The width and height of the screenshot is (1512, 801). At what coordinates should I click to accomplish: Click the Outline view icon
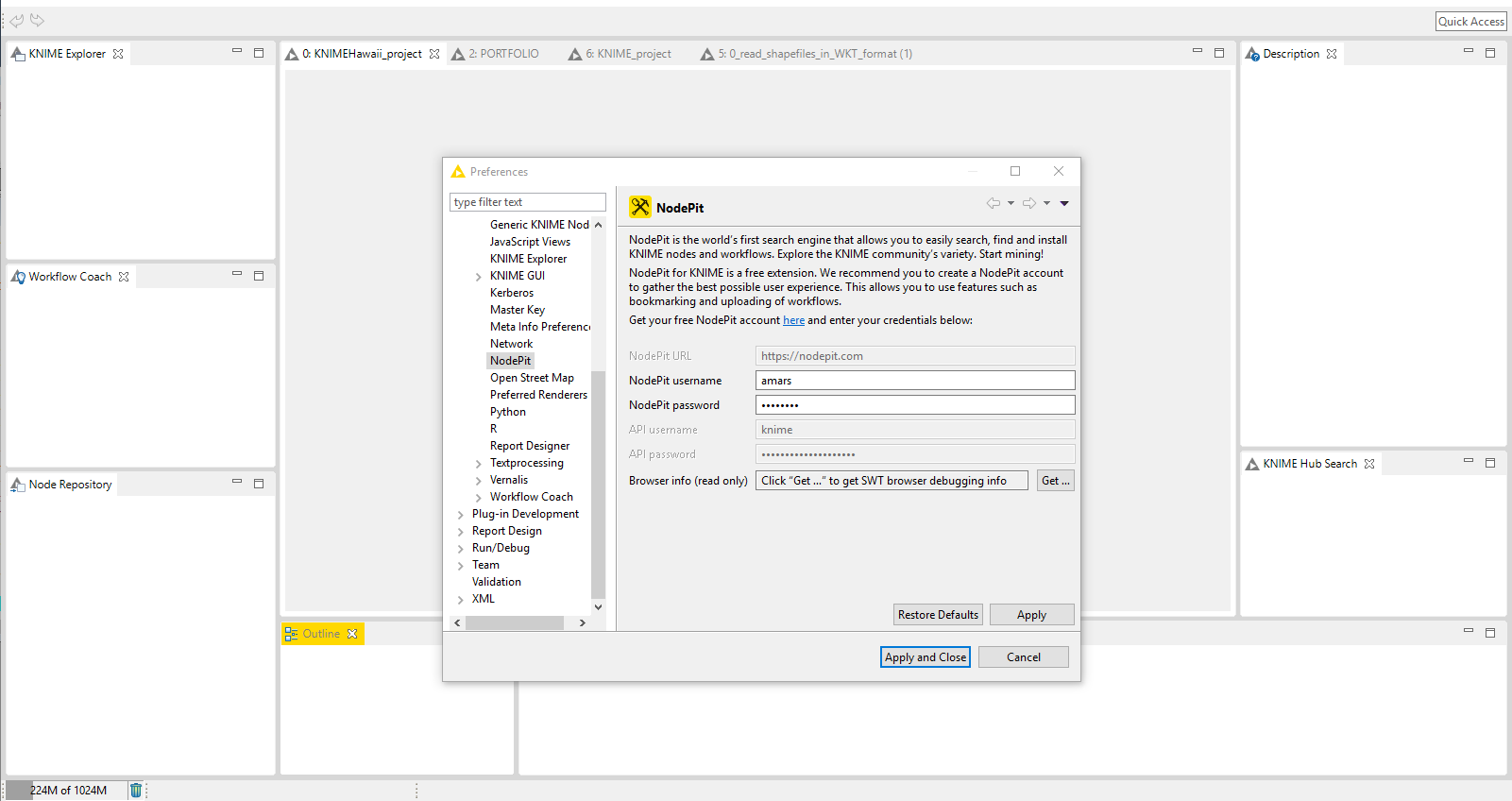291,634
